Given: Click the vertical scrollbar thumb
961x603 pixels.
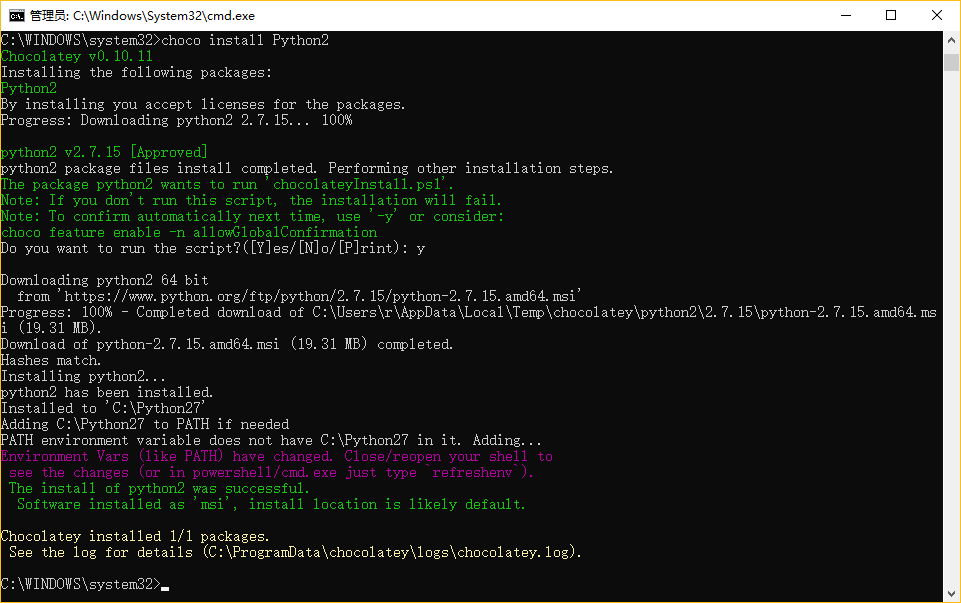Looking at the screenshot, I should point(951,62).
